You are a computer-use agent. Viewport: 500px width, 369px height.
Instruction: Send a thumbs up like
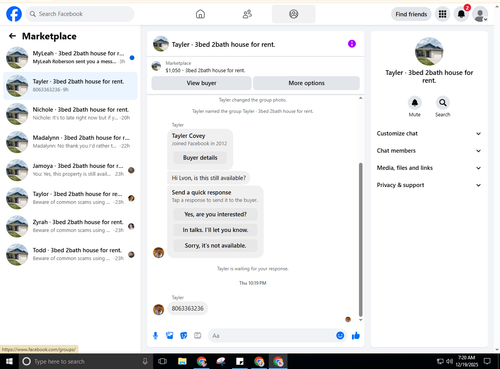coord(356,336)
